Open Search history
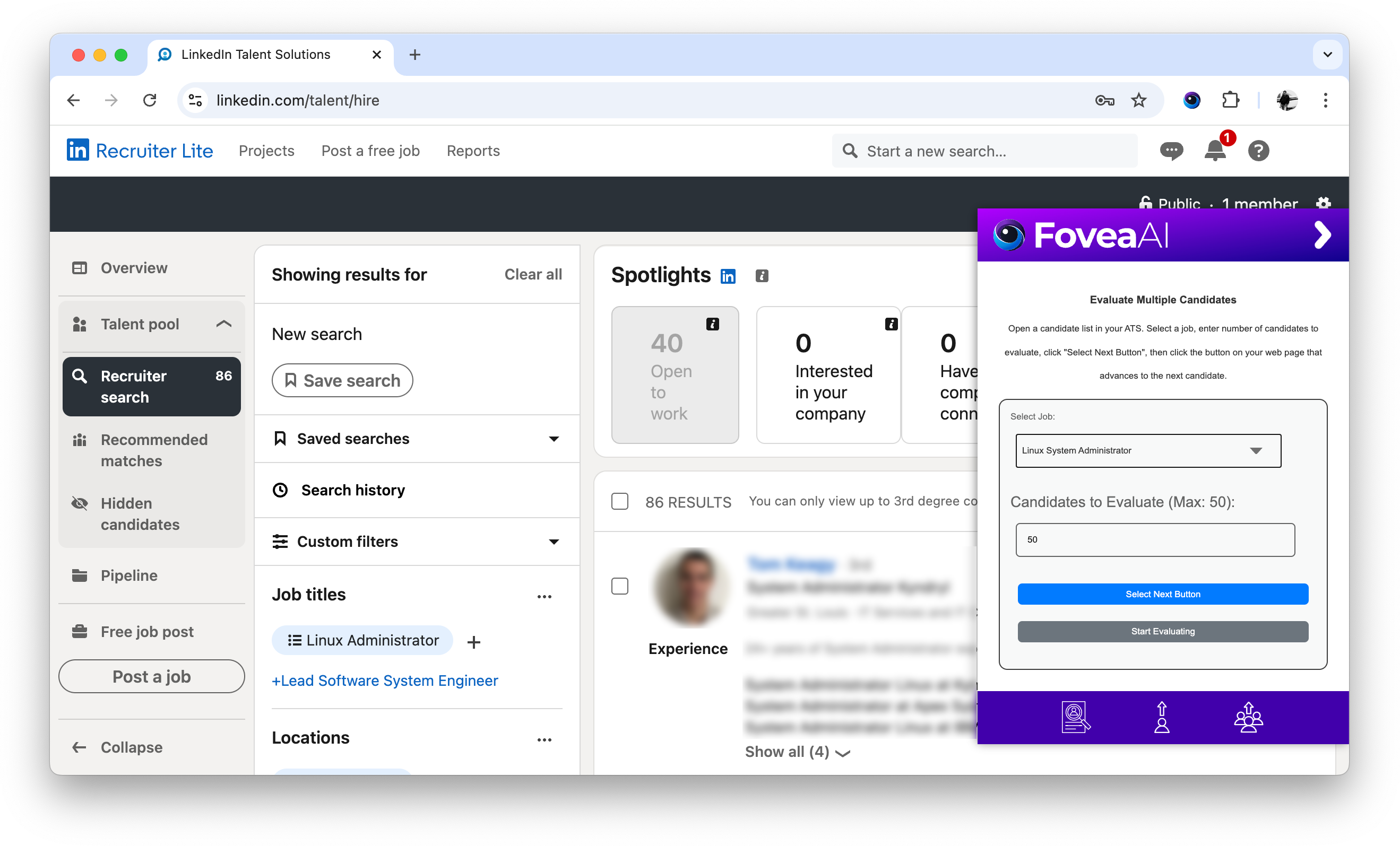This screenshot has height=846, width=1400. tap(417, 490)
